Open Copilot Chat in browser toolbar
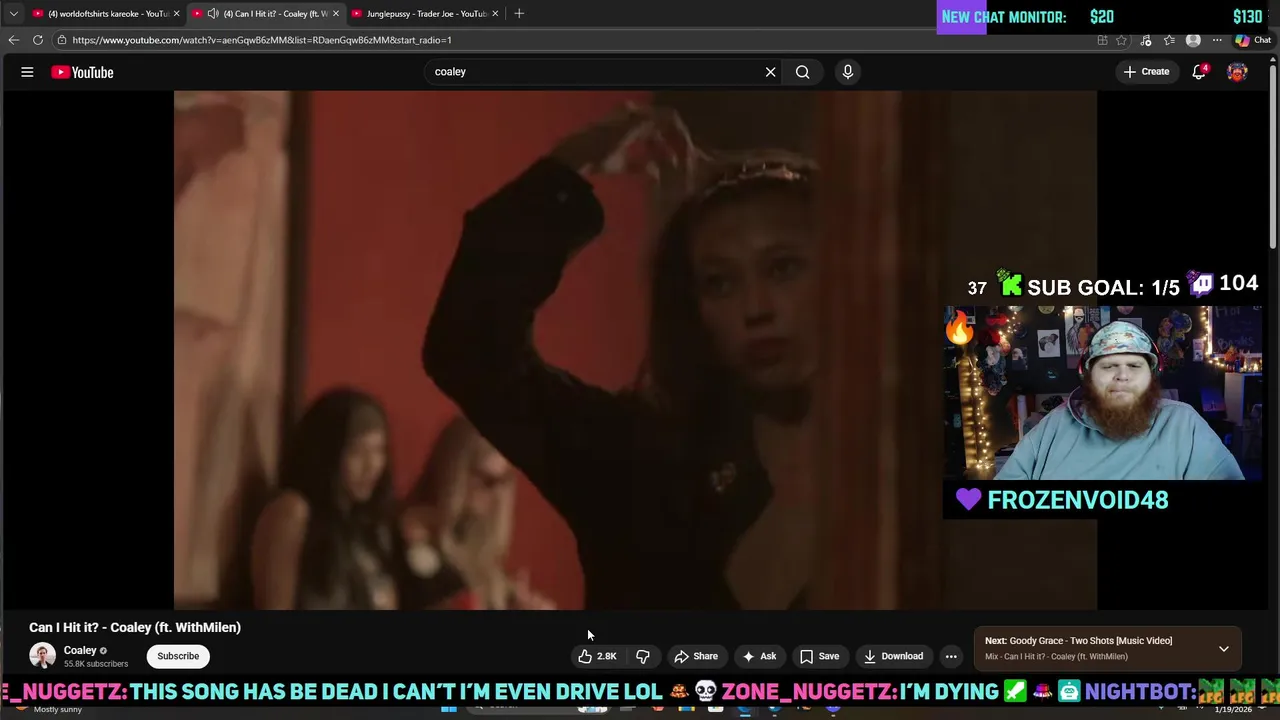Image resolution: width=1280 pixels, height=720 pixels. pyautogui.click(x=1253, y=40)
